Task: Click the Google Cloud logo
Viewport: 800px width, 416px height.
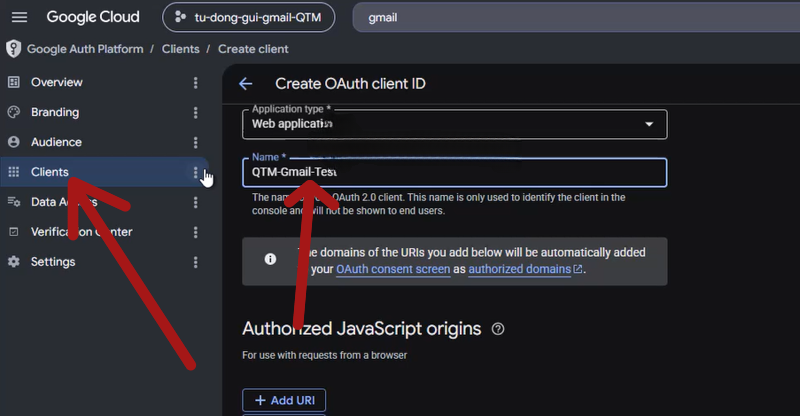Action: (x=93, y=17)
